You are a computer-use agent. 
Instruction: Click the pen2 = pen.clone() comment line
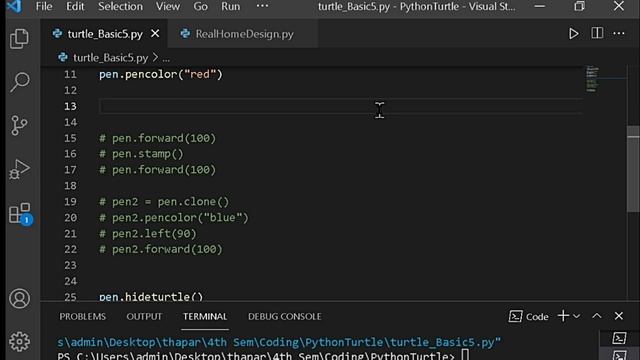[x=164, y=202]
